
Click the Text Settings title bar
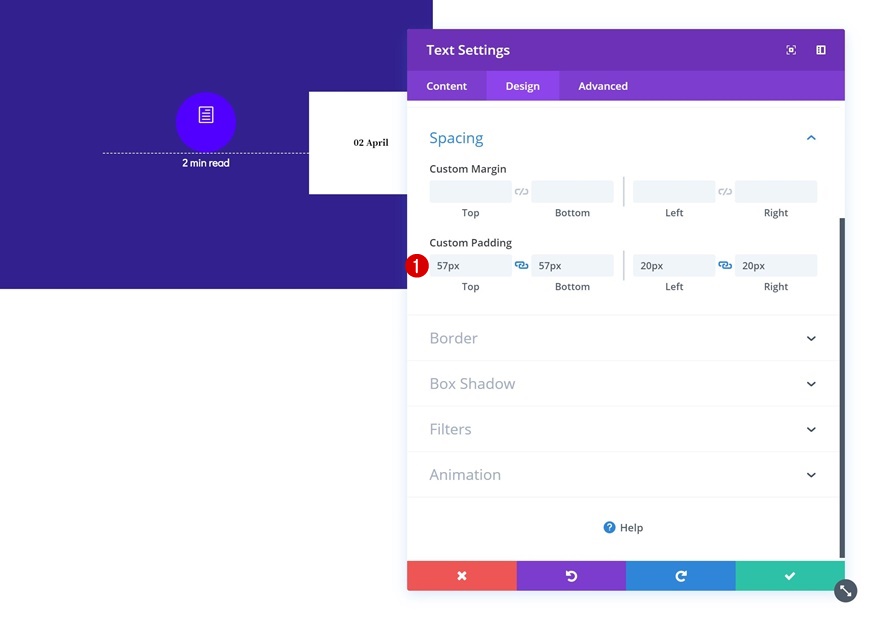626,50
